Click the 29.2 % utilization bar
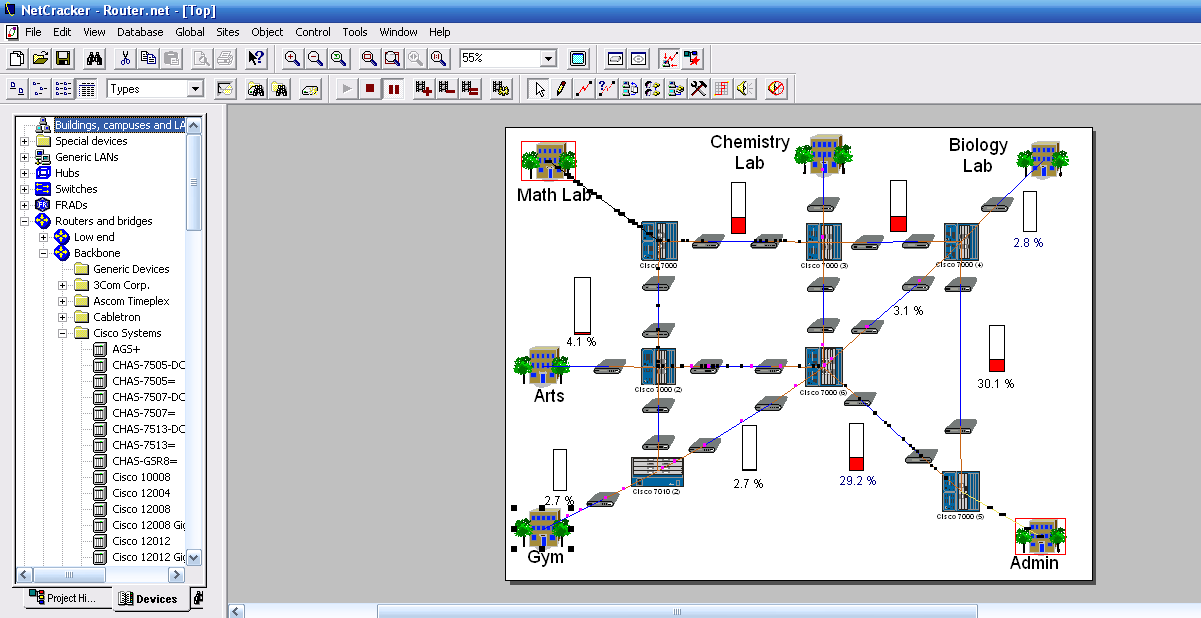The height and width of the screenshot is (618, 1201). [x=856, y=446]
